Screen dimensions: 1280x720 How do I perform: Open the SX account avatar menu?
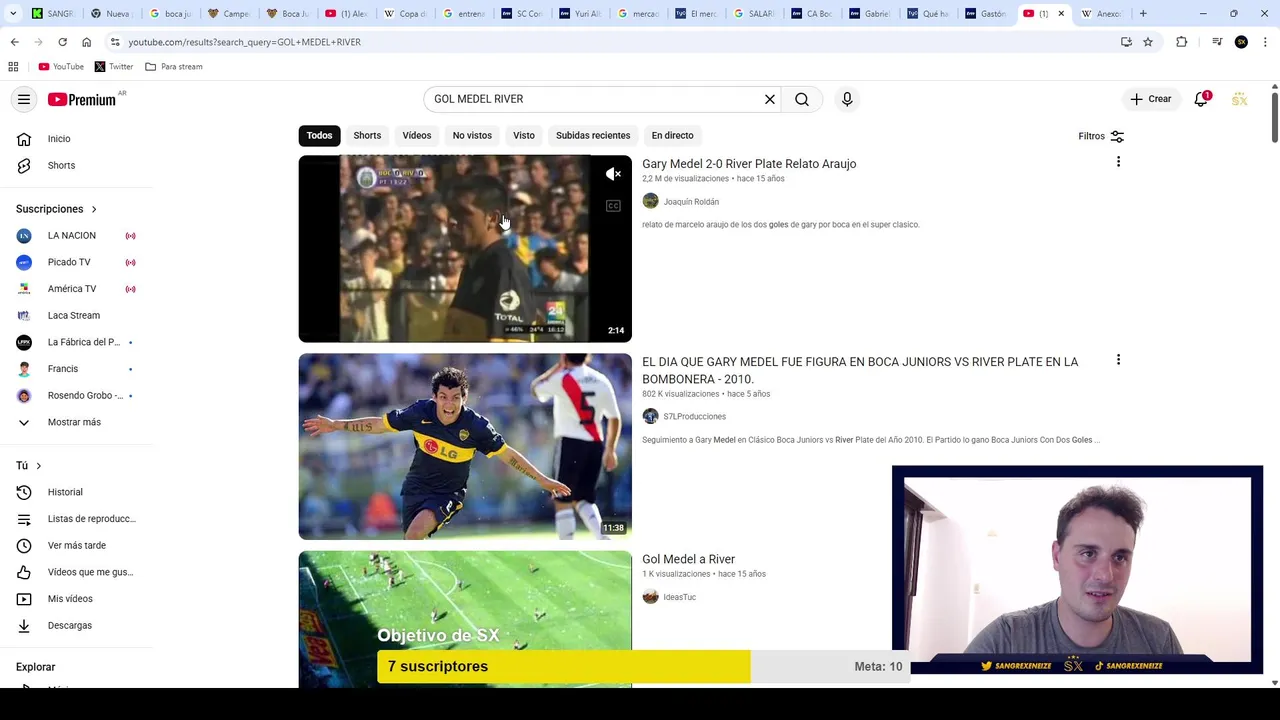1240,99
